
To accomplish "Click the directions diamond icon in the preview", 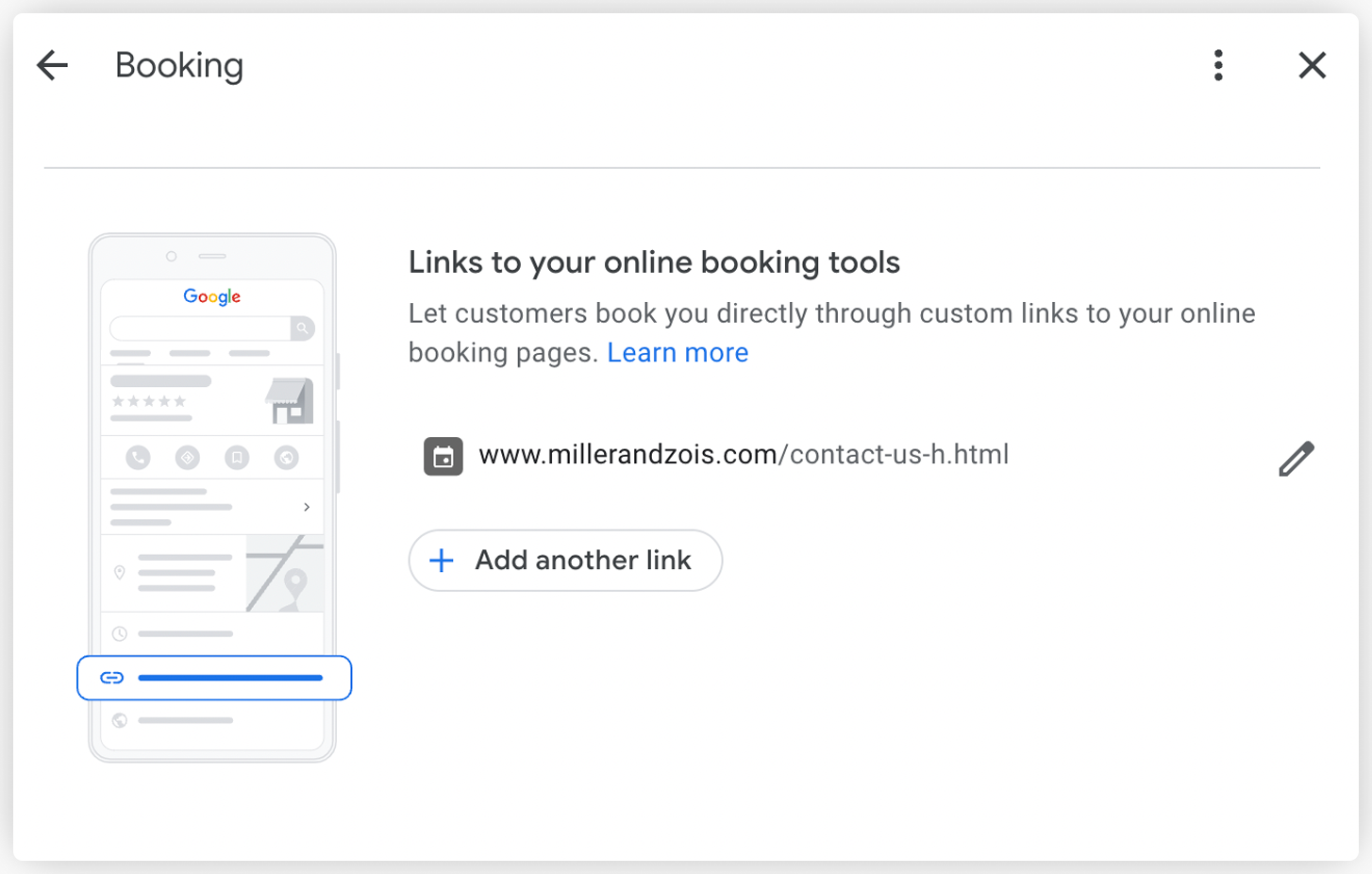I will pyautogui.click(x=188, y=458).
